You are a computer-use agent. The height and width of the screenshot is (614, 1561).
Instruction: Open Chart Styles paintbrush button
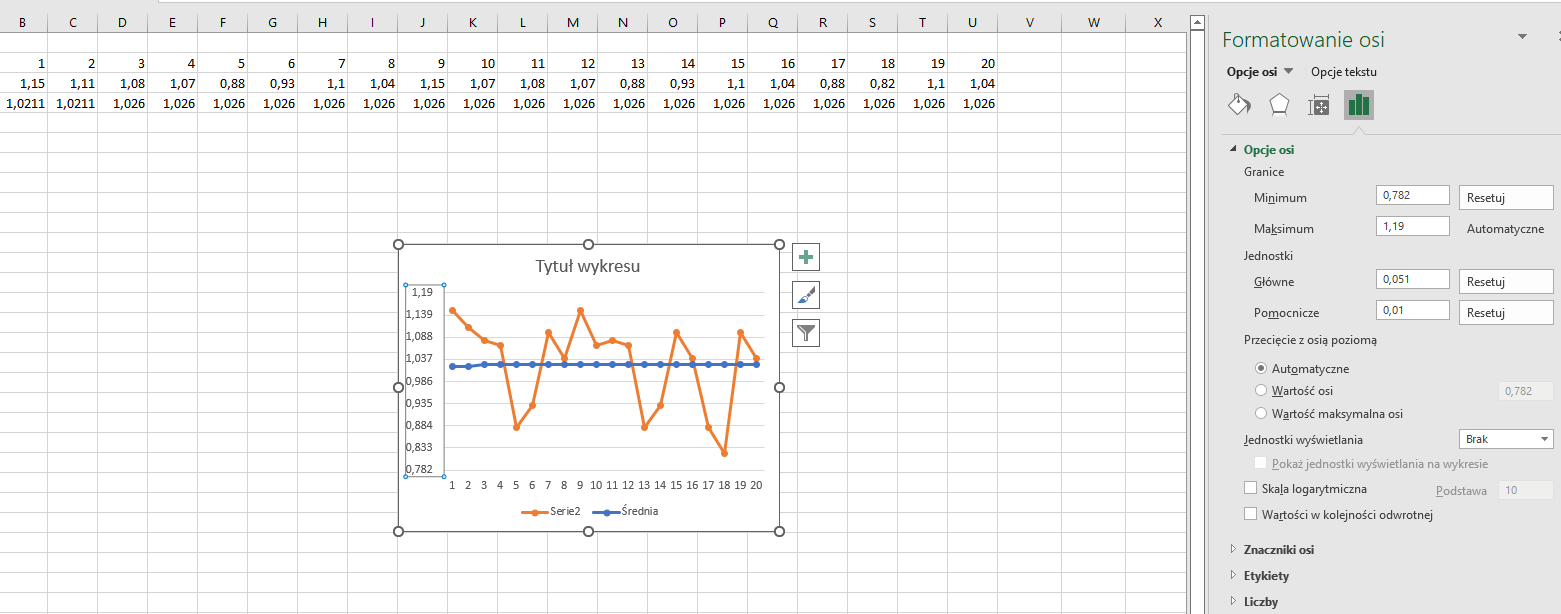pyautogui.click(x=806, y=295)
